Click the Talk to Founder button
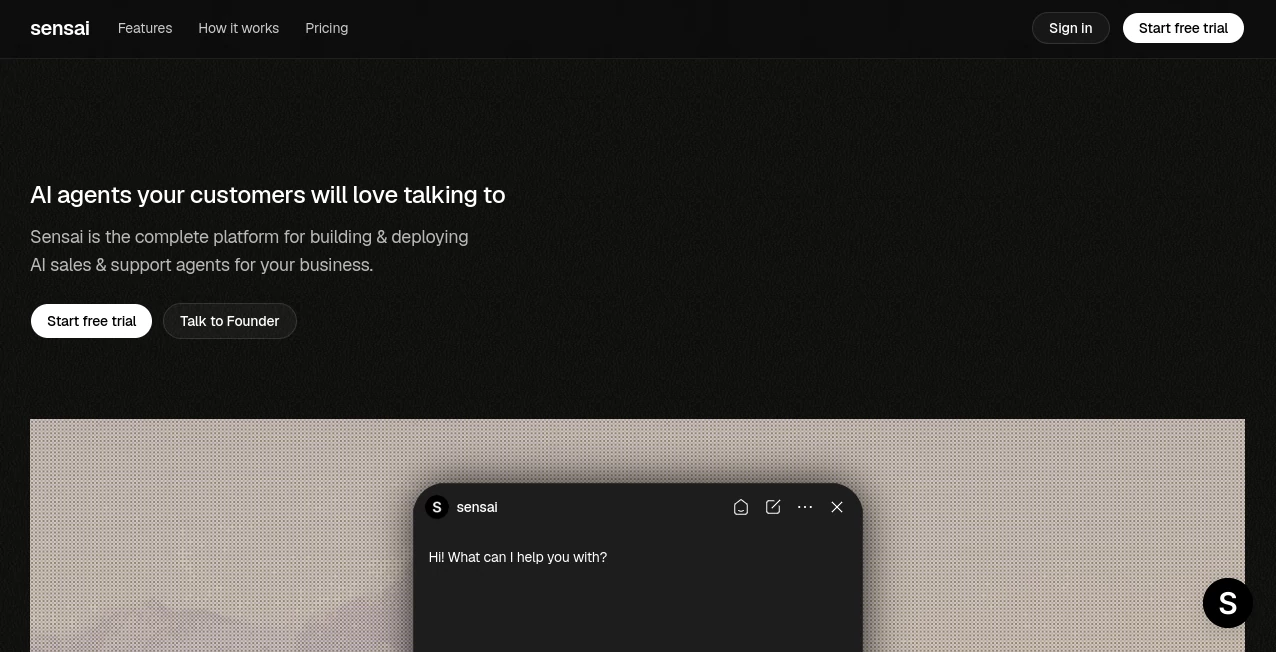 tap(230, 321)
